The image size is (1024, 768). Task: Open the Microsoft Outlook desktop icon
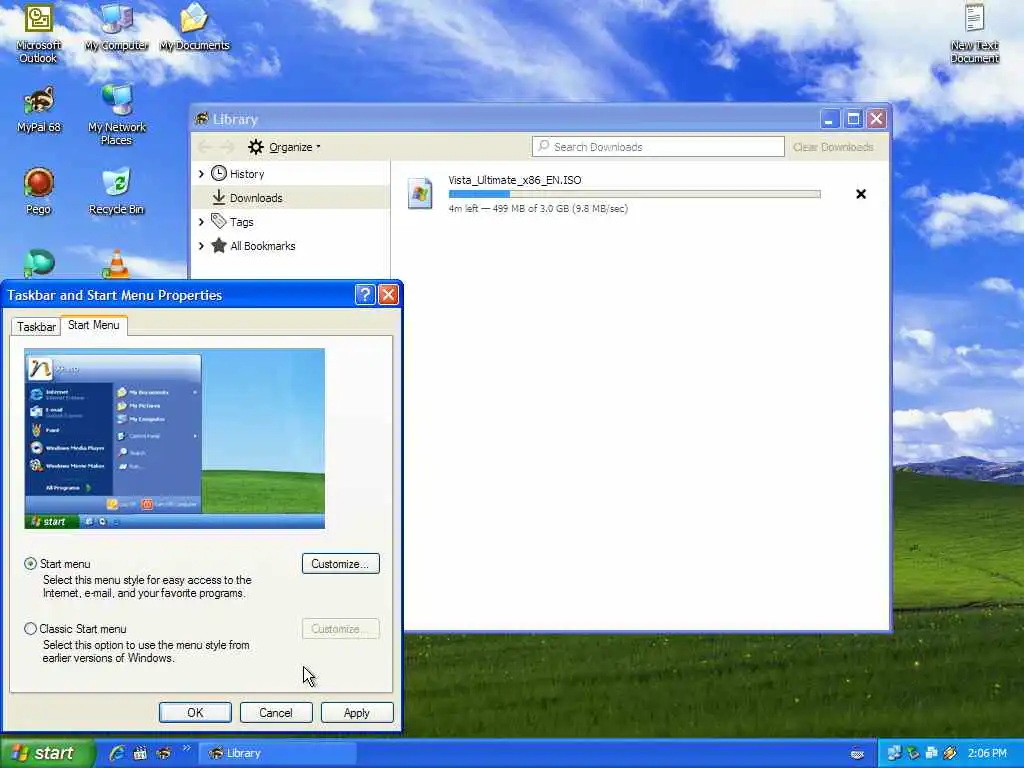pyautogui.click(x=39, y=33)
